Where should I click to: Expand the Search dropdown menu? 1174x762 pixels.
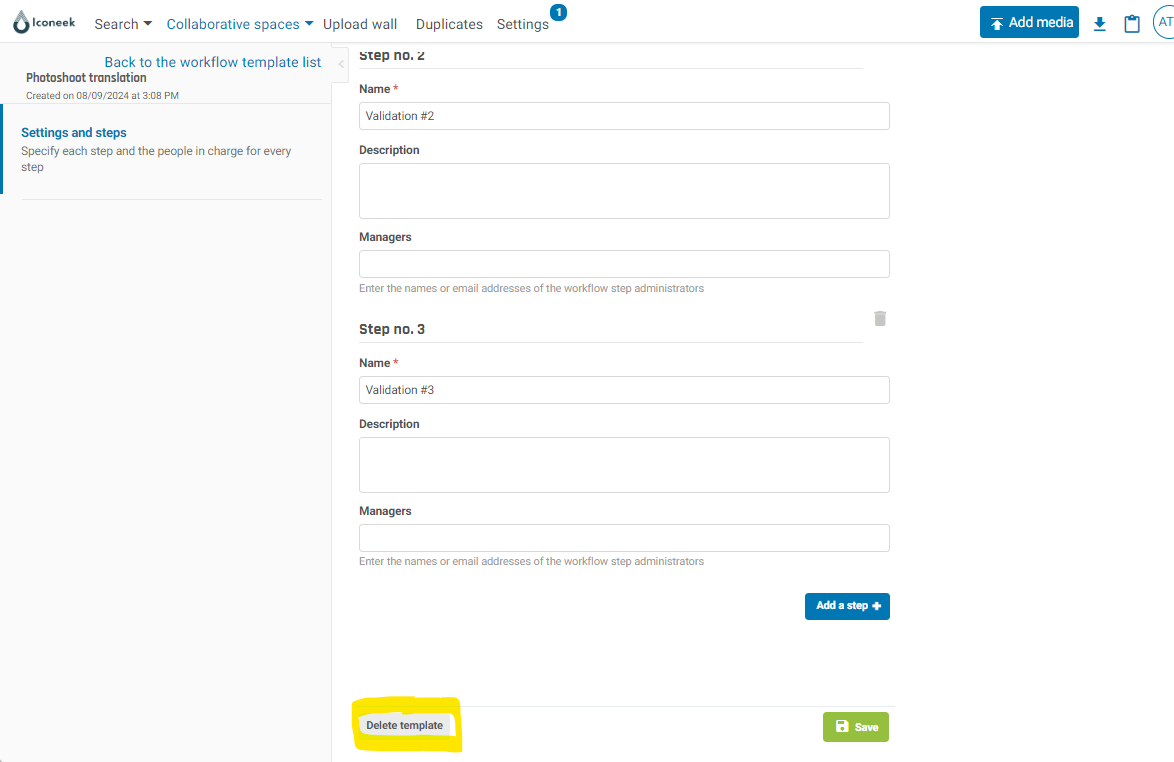123,24
